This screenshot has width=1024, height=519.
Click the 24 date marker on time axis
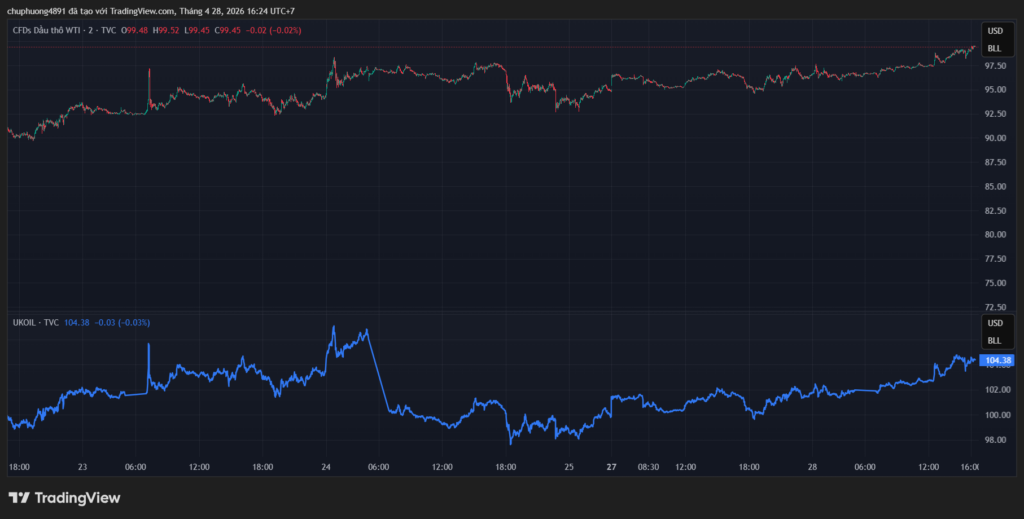pos(327,467)
